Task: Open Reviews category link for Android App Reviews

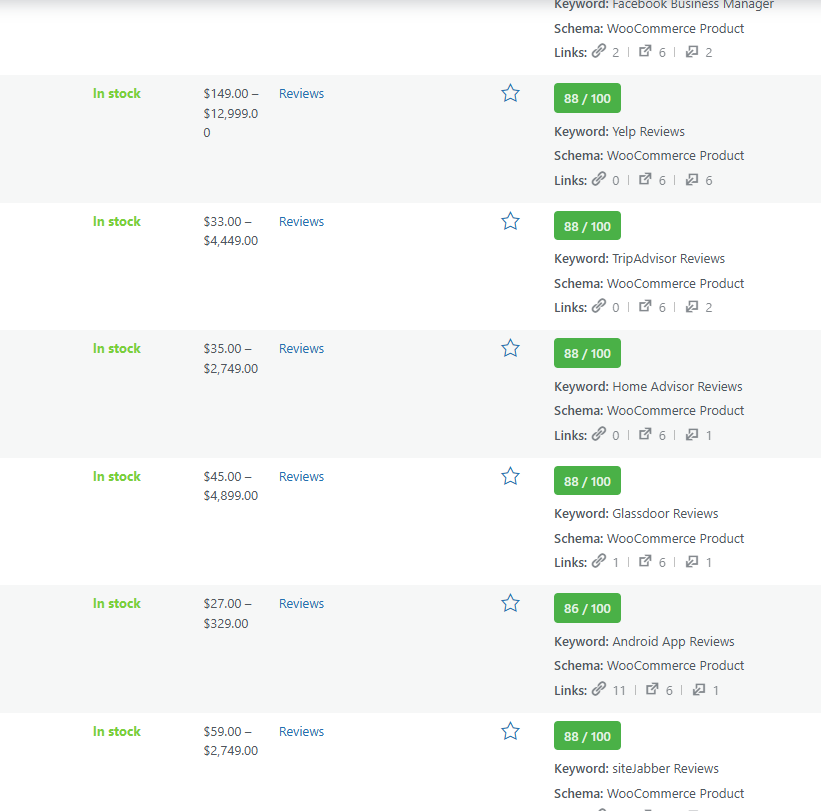Action: click(301, 604)
